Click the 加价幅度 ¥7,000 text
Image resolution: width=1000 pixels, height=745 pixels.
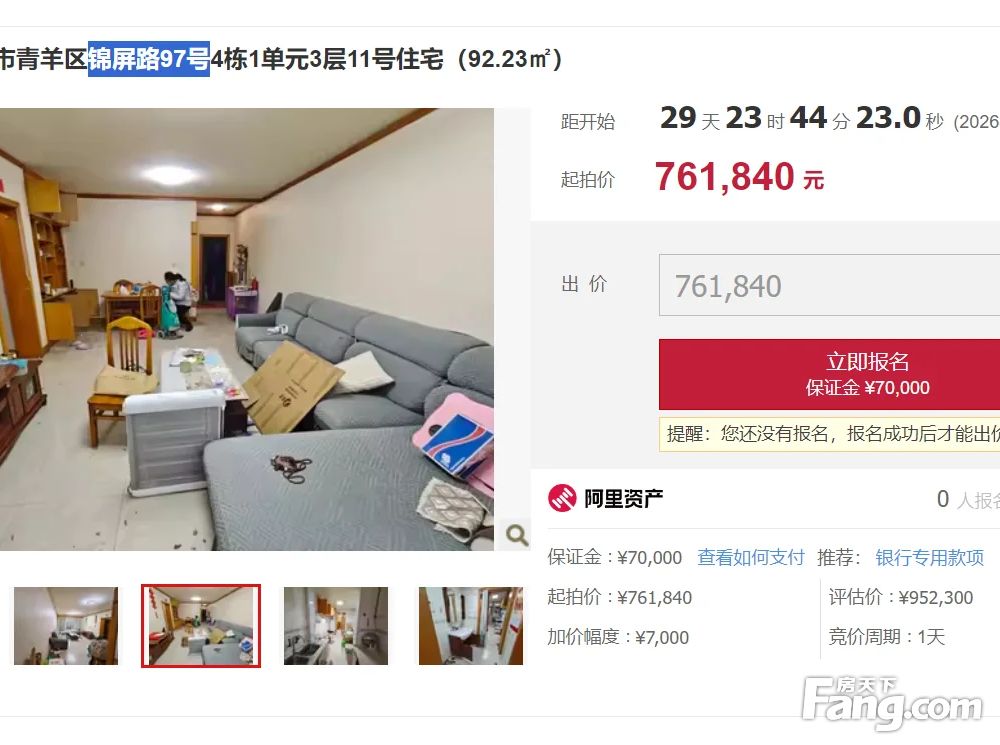(x=618, y=637)
